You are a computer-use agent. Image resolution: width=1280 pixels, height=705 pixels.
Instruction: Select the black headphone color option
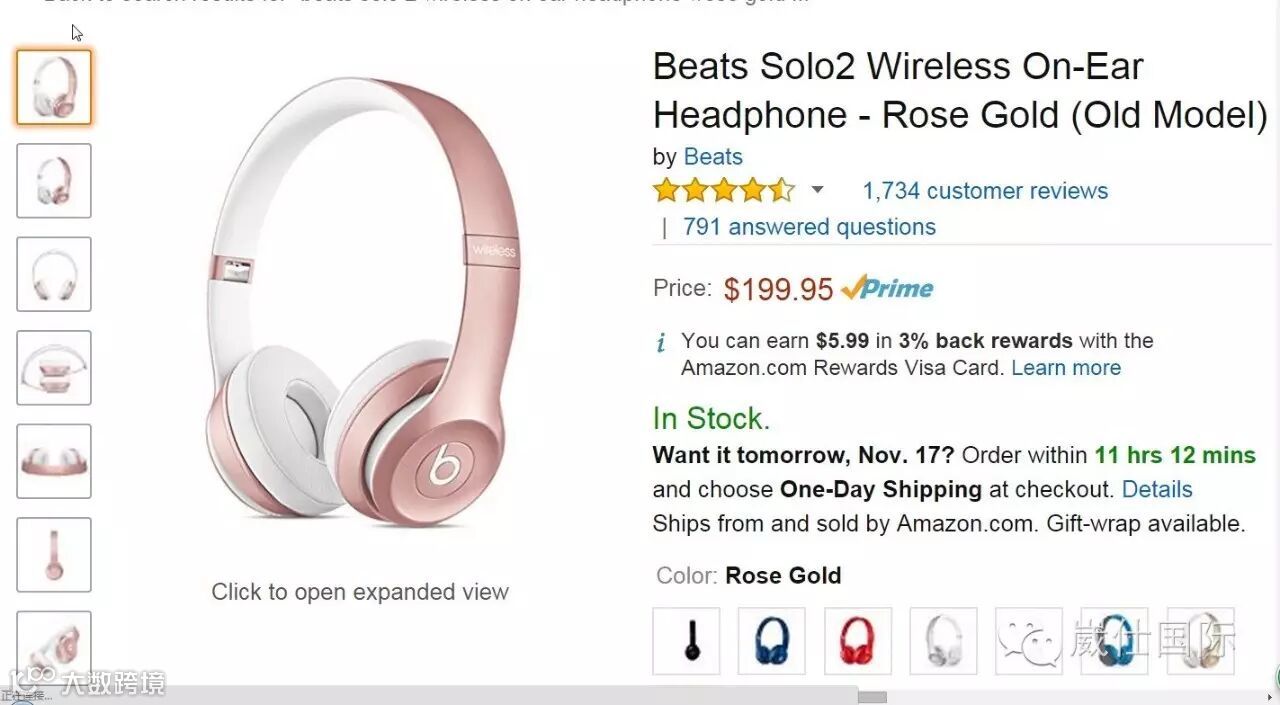pyautogui.click(x=686, y=640)
